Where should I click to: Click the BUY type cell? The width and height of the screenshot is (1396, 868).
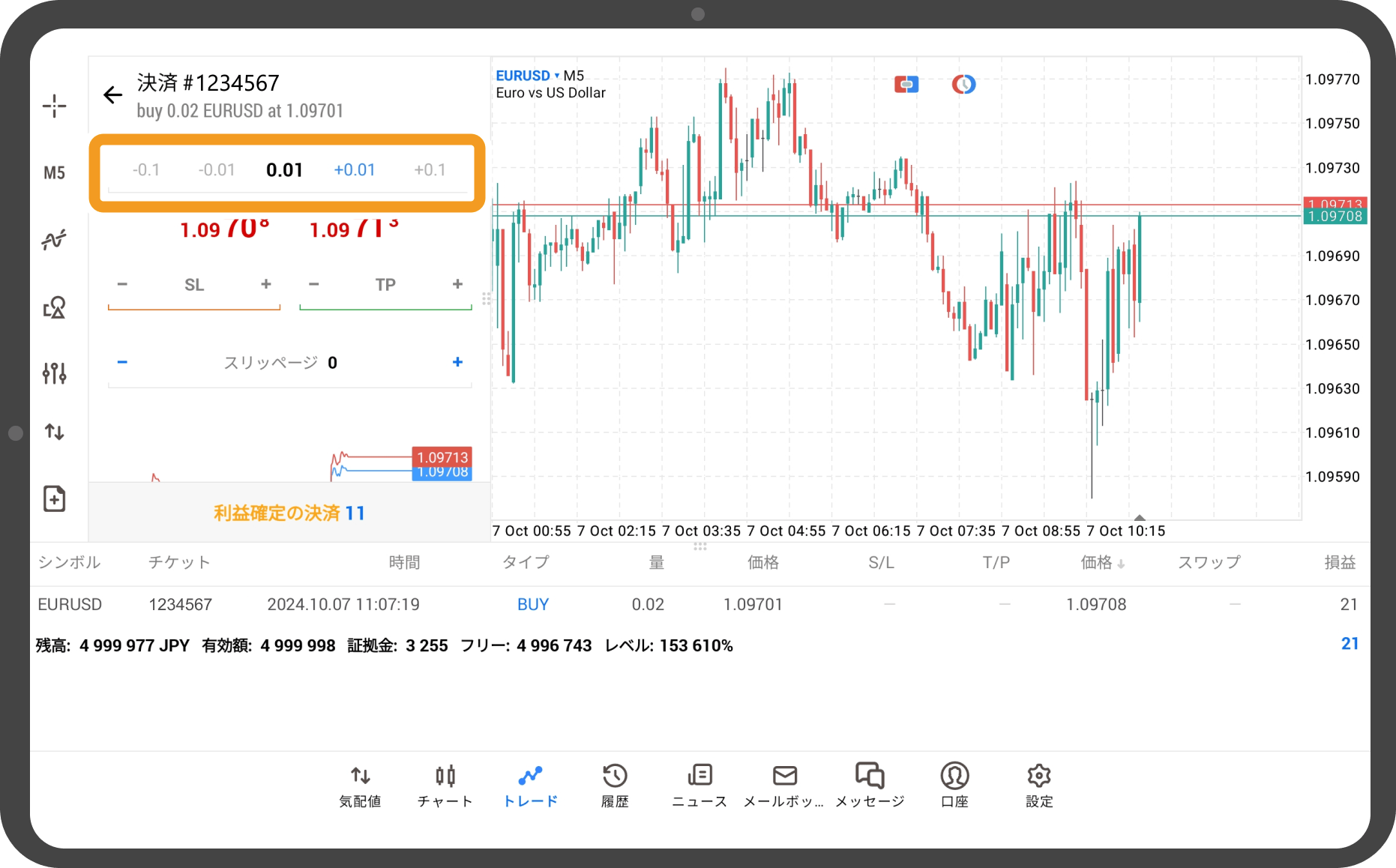[533, 604]
